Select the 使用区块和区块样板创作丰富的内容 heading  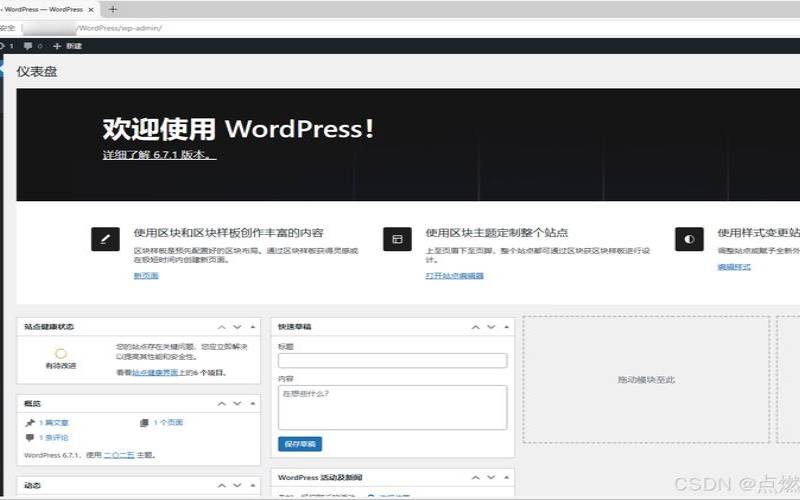(x=229, y=233)
